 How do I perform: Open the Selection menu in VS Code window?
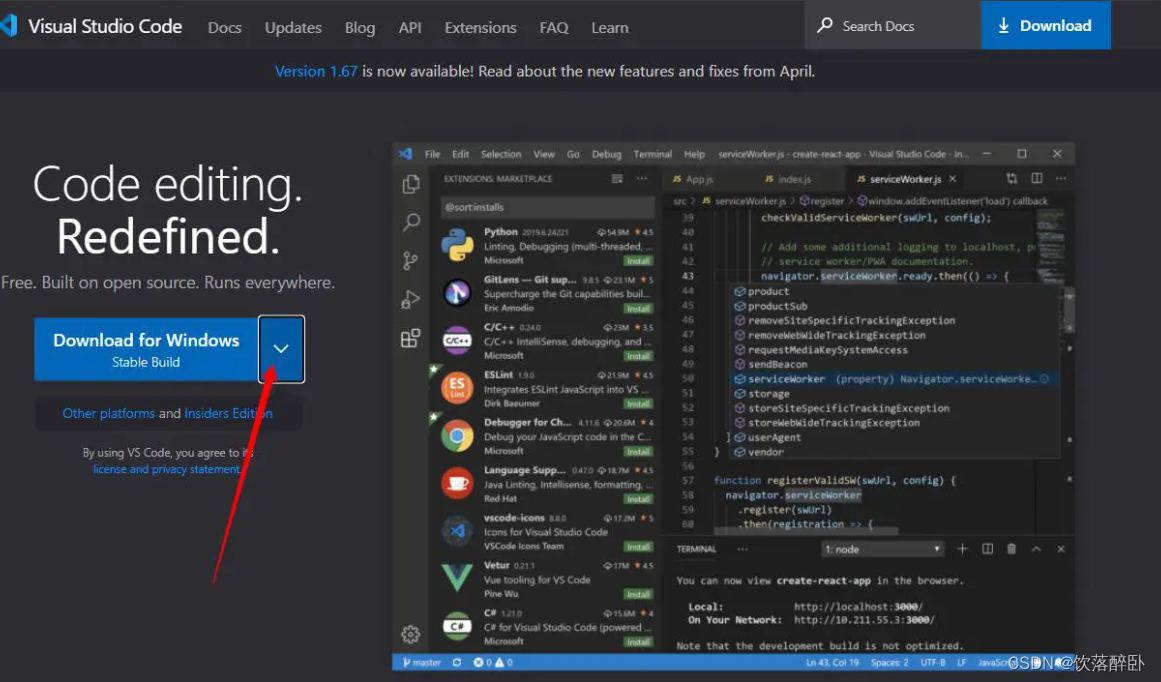point(501,154)
